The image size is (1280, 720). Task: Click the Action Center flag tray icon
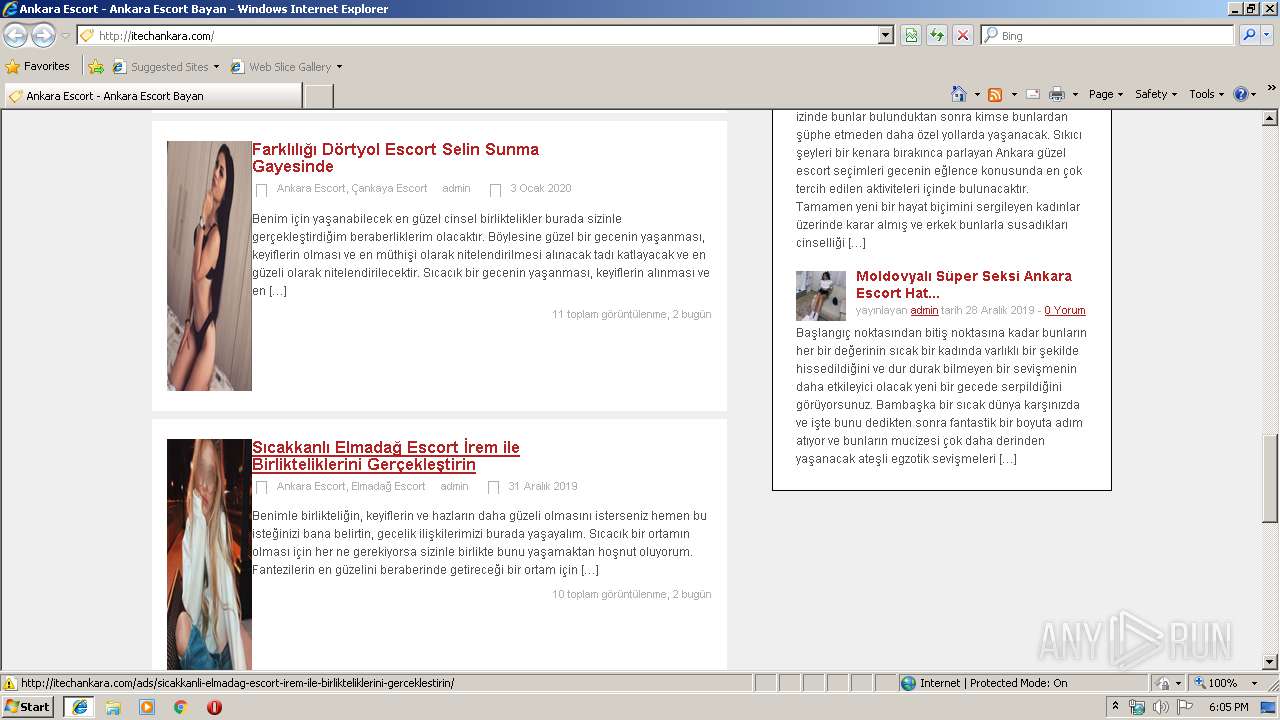click(x=1184, y=707)
